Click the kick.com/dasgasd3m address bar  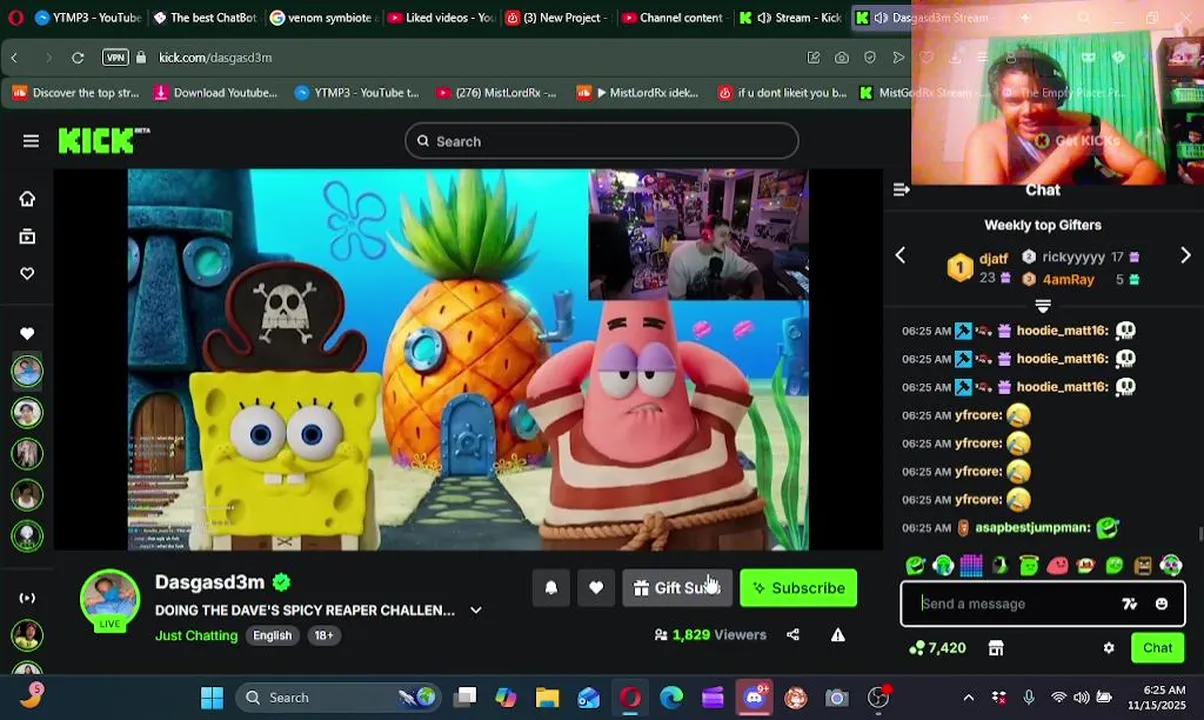tap(215, 58)
